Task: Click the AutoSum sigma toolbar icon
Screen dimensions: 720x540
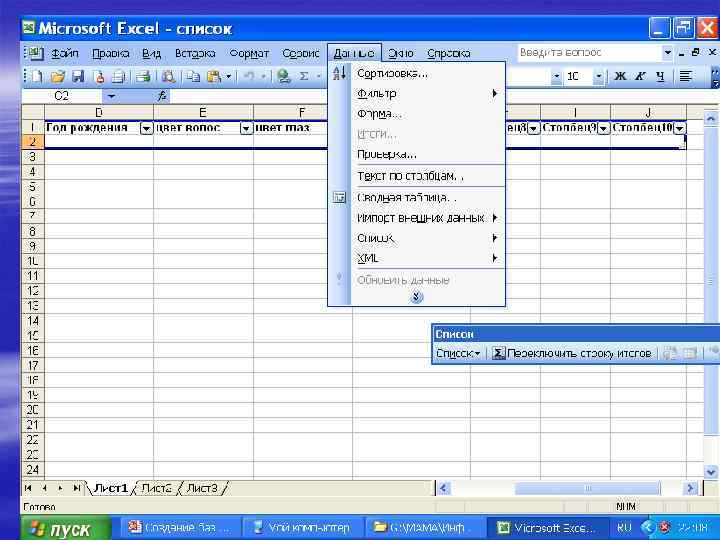Action: click(304, 76)
